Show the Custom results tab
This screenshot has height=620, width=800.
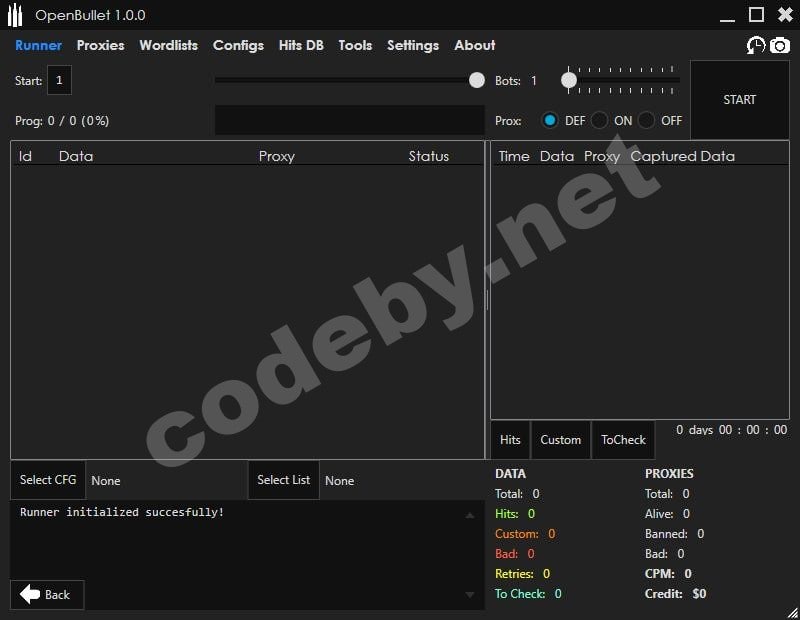click(561, 439)
